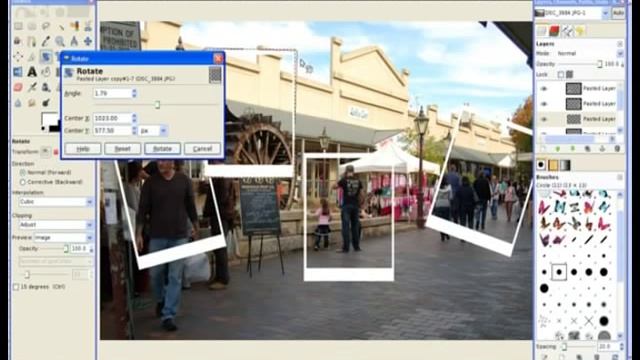Image resolution: width=640 pixels, height=360 pixels.
Task: Open Layers tab configuration menu
Action: click(x=620, y=44)
